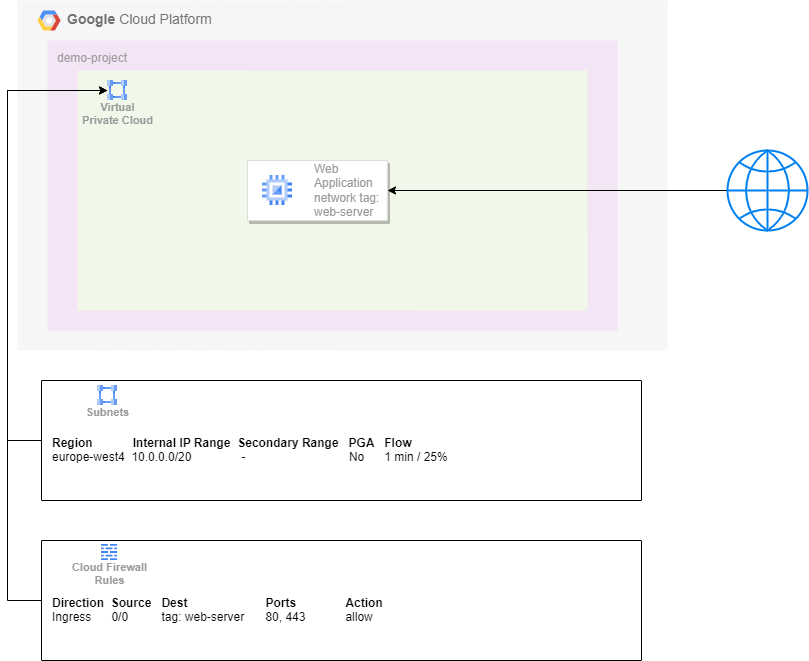Viewport: 809px width, 661px height.
Task: Click the 'Action' column header
Action: pos(364,603)
